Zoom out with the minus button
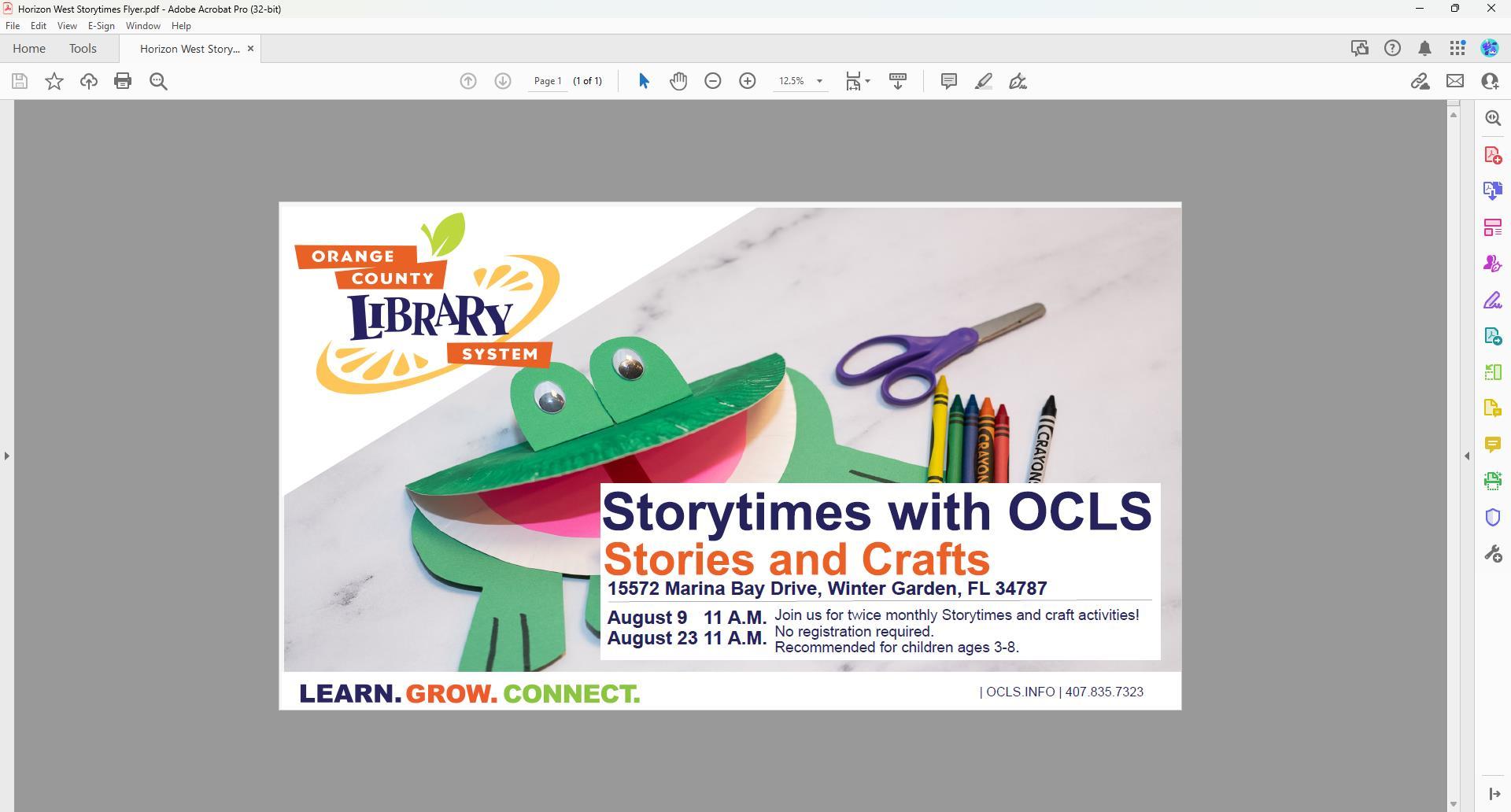The image size is (1511, 812). pos(713,81)
